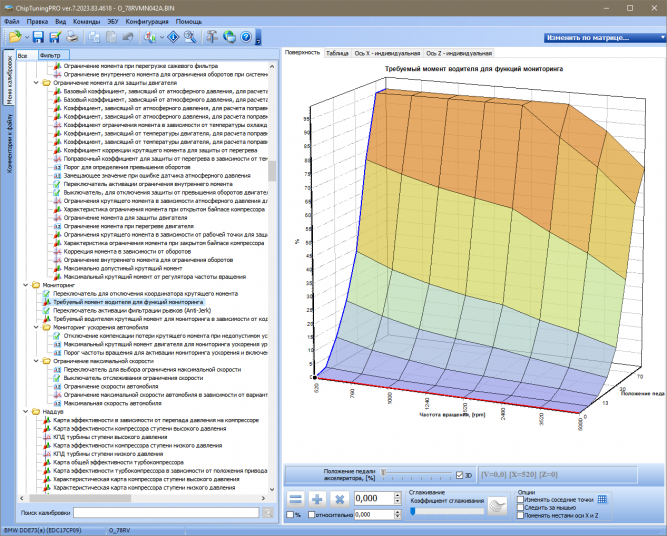Open the Файл menu
This screenshot has width=667, height=536.
(x=11, y=21)
